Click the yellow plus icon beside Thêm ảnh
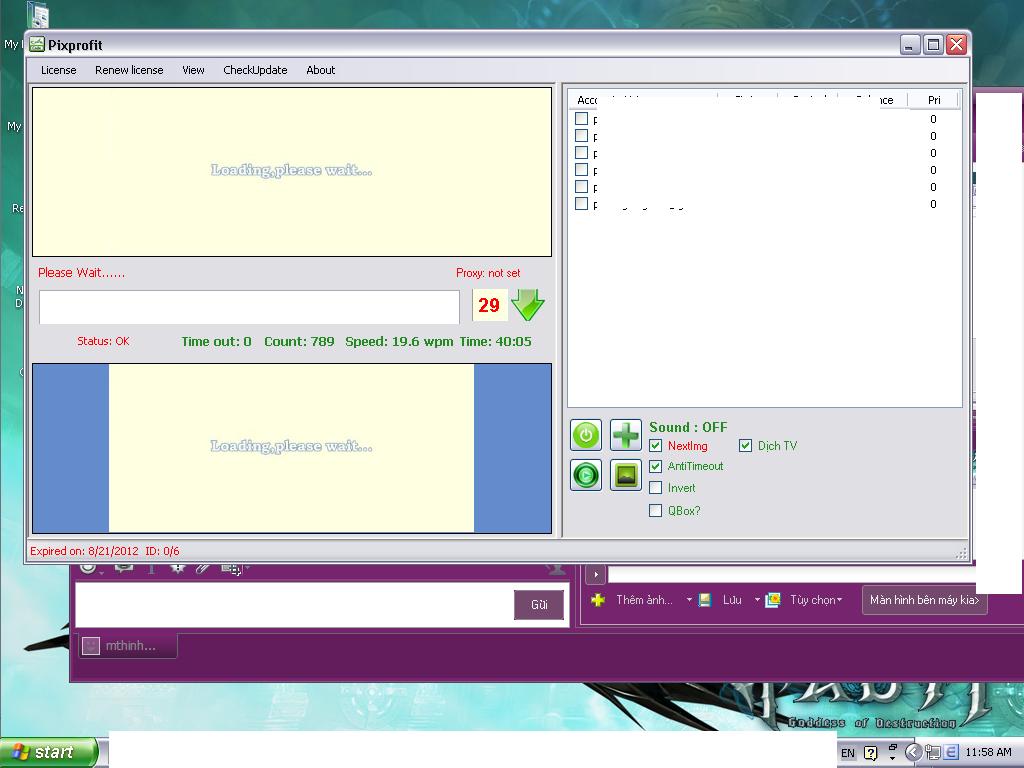1024x768 pixels. pos(598,600)
